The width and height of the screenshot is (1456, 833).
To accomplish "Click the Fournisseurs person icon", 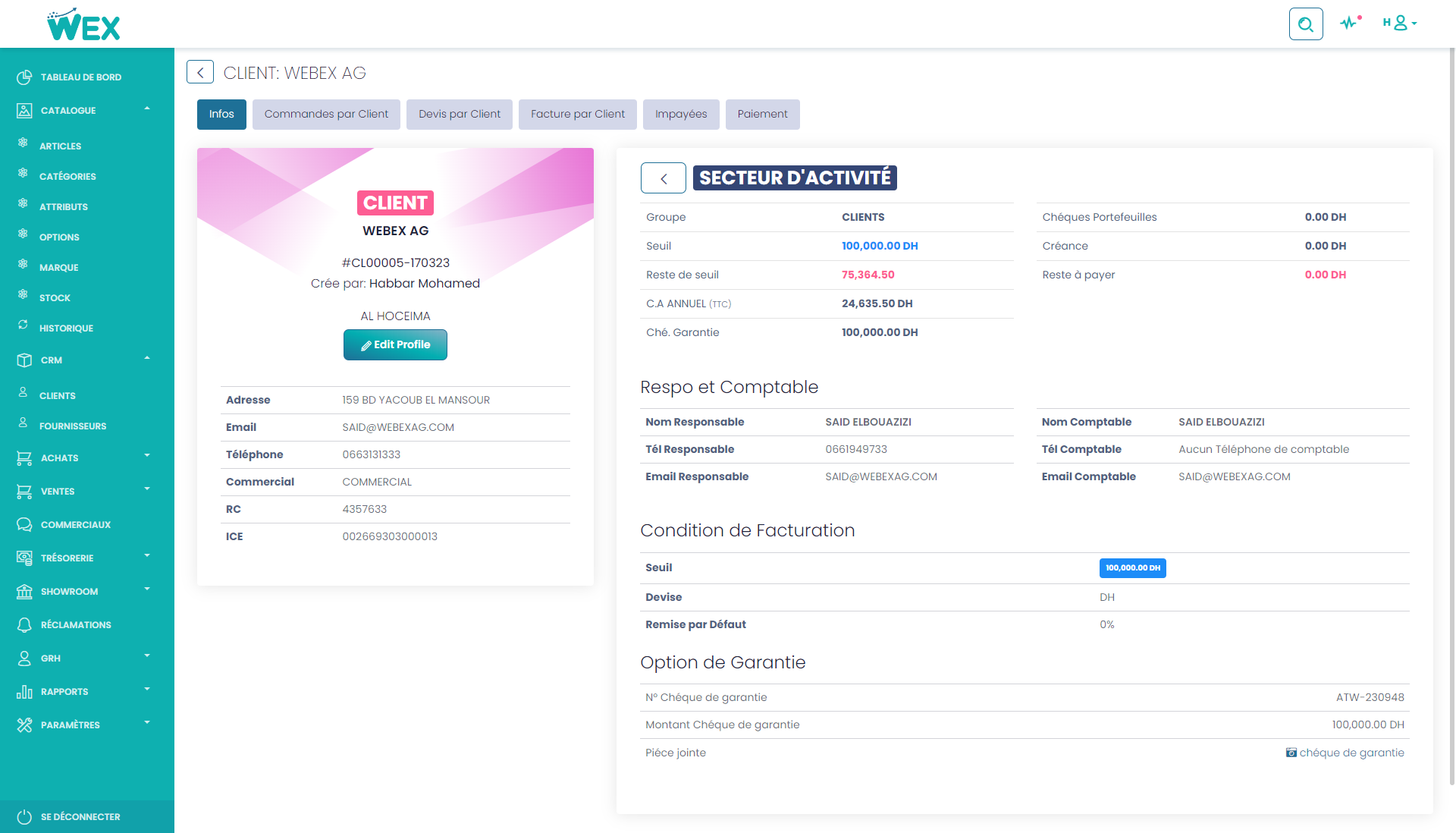I will pos(23,423).
